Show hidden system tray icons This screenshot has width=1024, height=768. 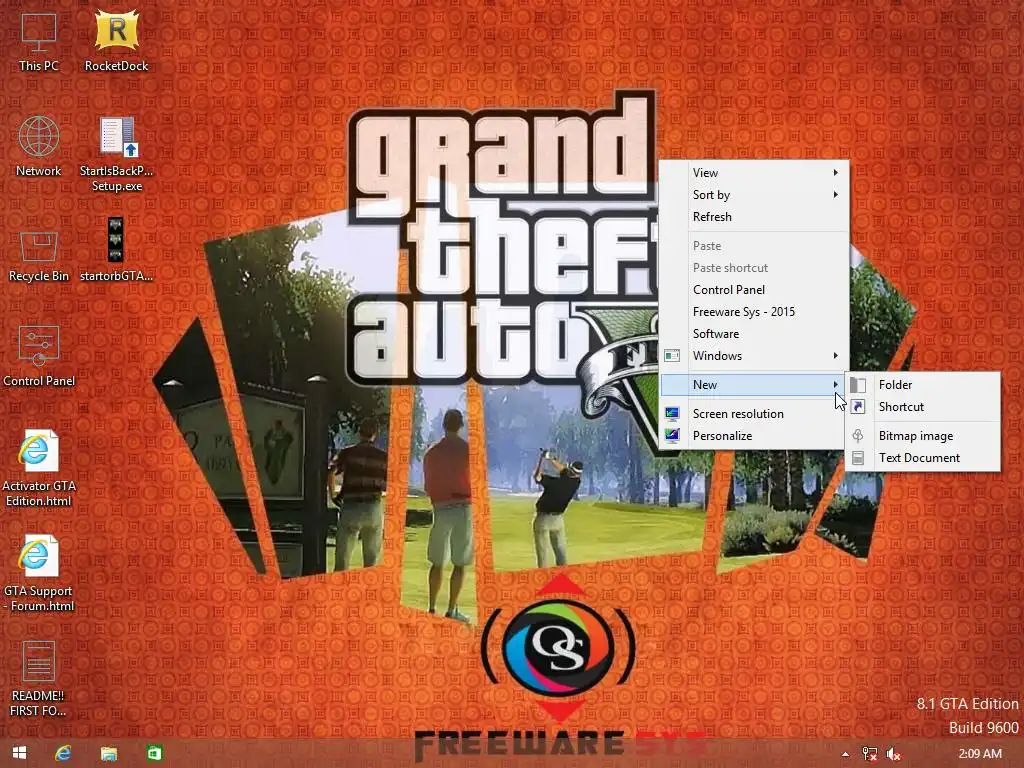coord(845,754)
